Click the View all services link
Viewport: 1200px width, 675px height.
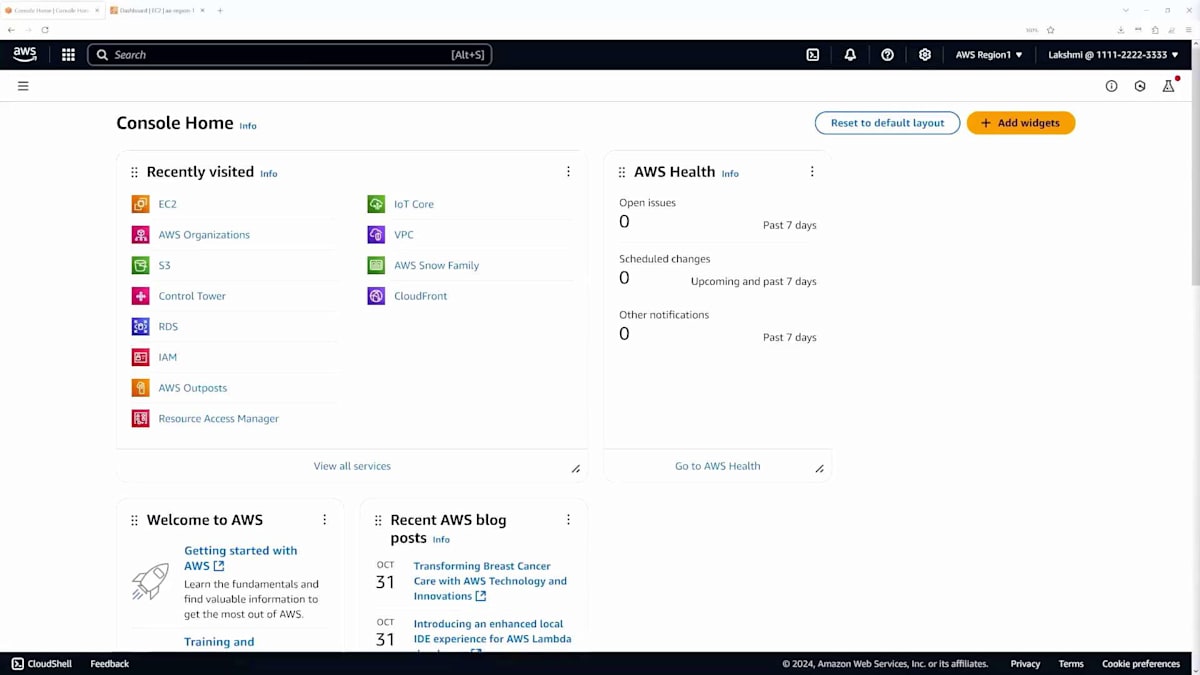point(352,466)
